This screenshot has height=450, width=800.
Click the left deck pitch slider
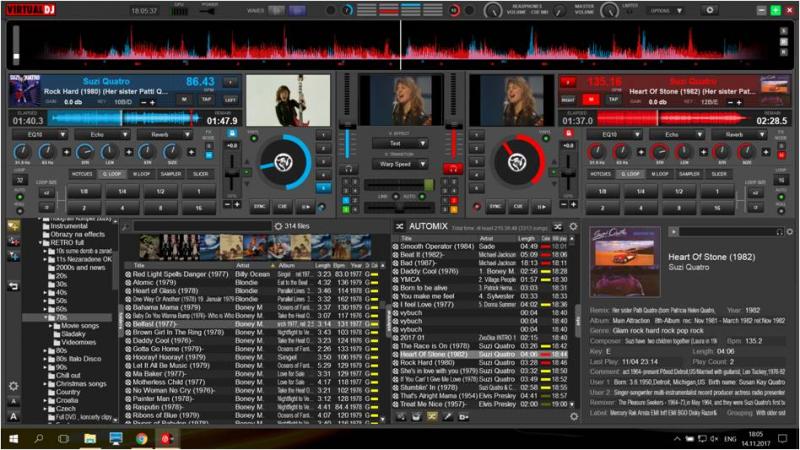click(x=232, y=174)
